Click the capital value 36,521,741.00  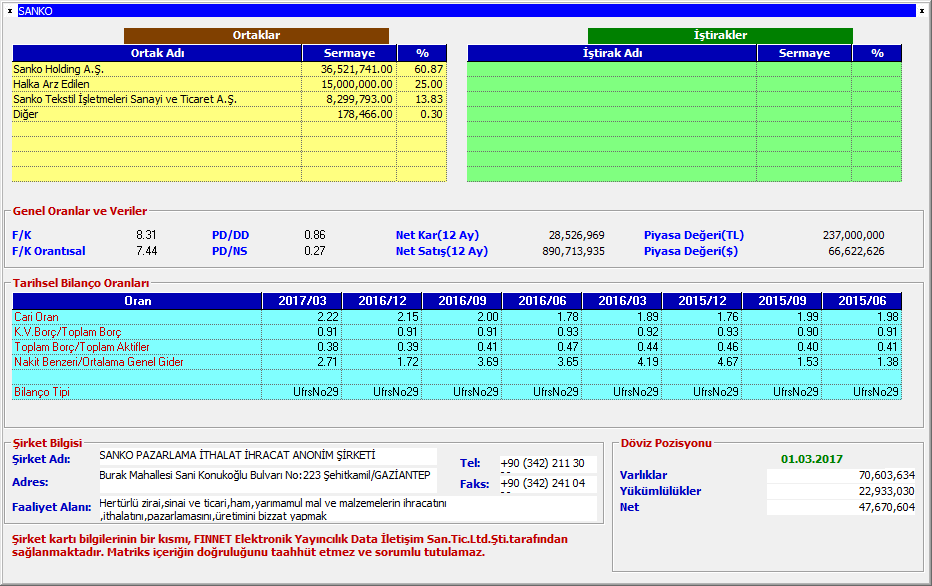(x=357, y=69)
